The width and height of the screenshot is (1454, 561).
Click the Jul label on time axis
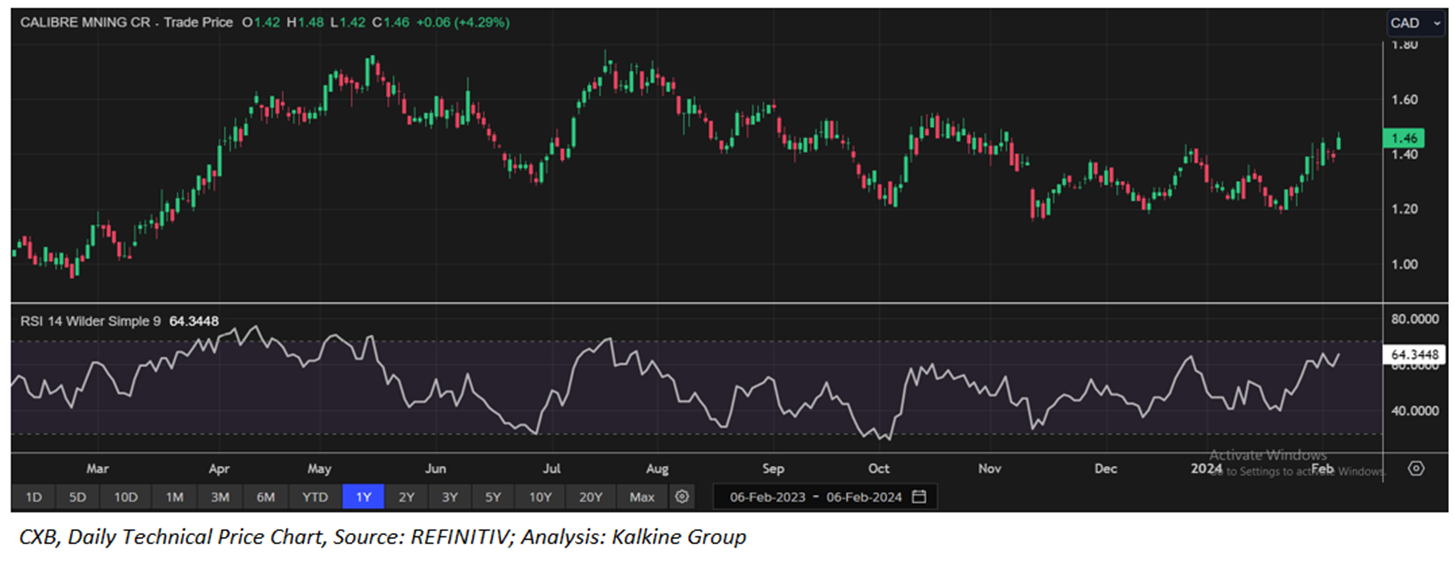coord(551,468)
